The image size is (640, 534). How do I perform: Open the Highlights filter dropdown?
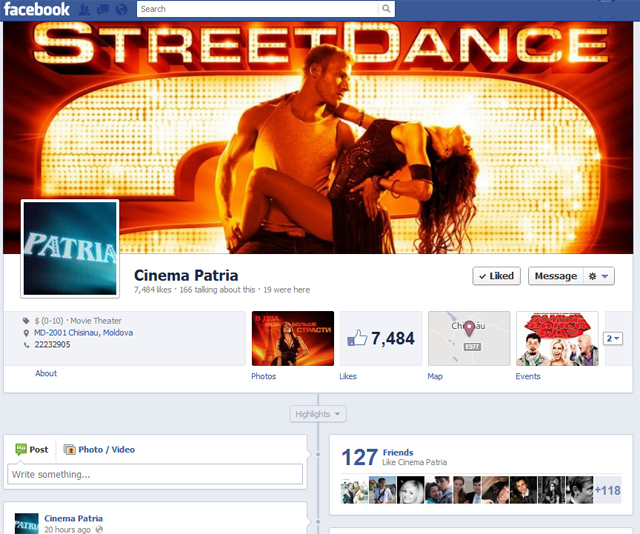(318, 414)
